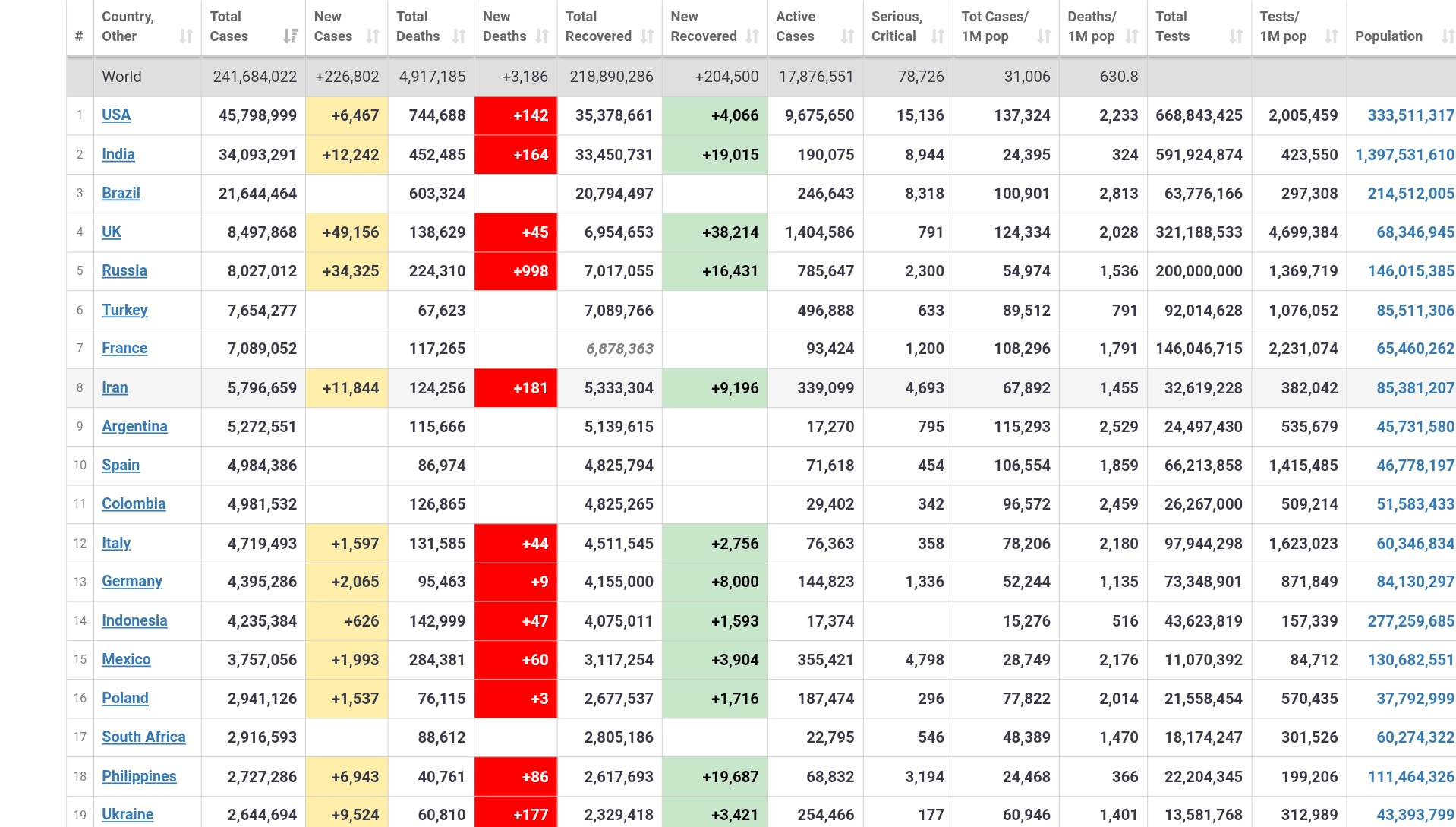The width and height of the screenshot is (1456, 827).
Task: Open the France country link
Action: click(124, 348)
